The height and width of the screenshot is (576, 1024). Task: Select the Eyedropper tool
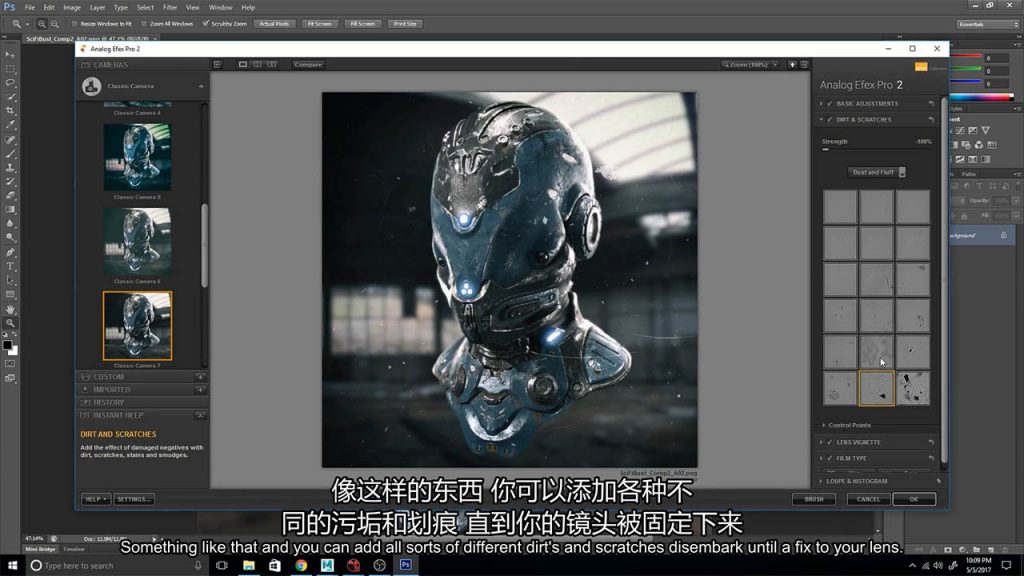click(x=10, y=125)
